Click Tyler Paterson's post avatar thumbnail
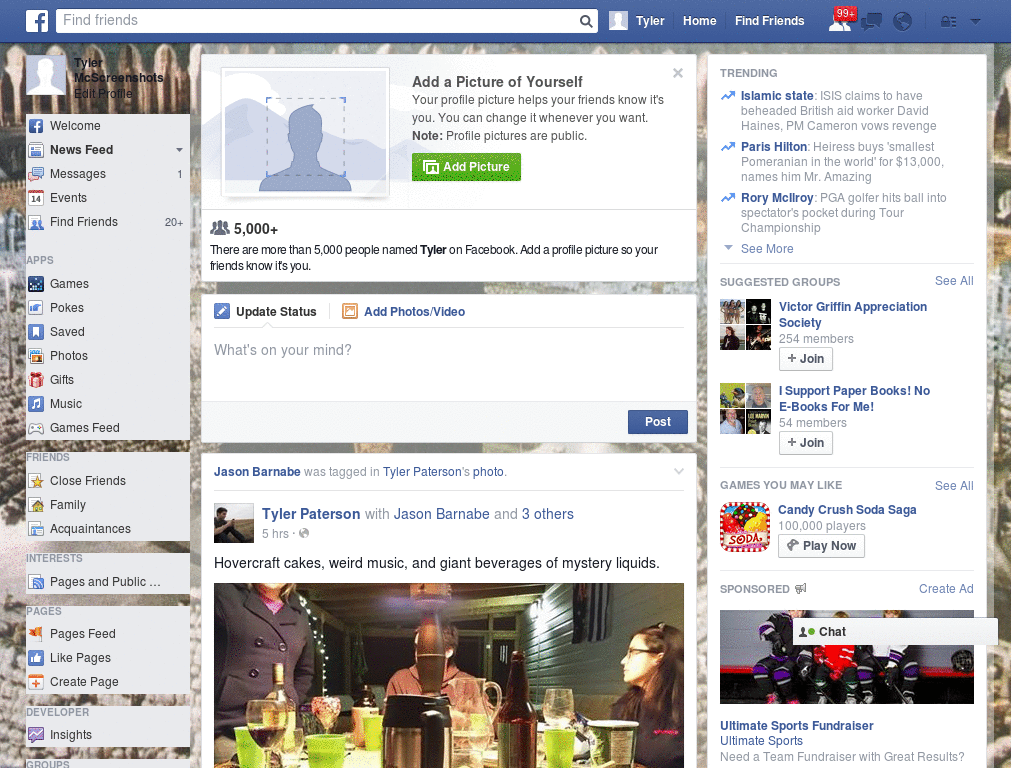Viewport: 1024px width, 768px height. (x=234, y=523)
